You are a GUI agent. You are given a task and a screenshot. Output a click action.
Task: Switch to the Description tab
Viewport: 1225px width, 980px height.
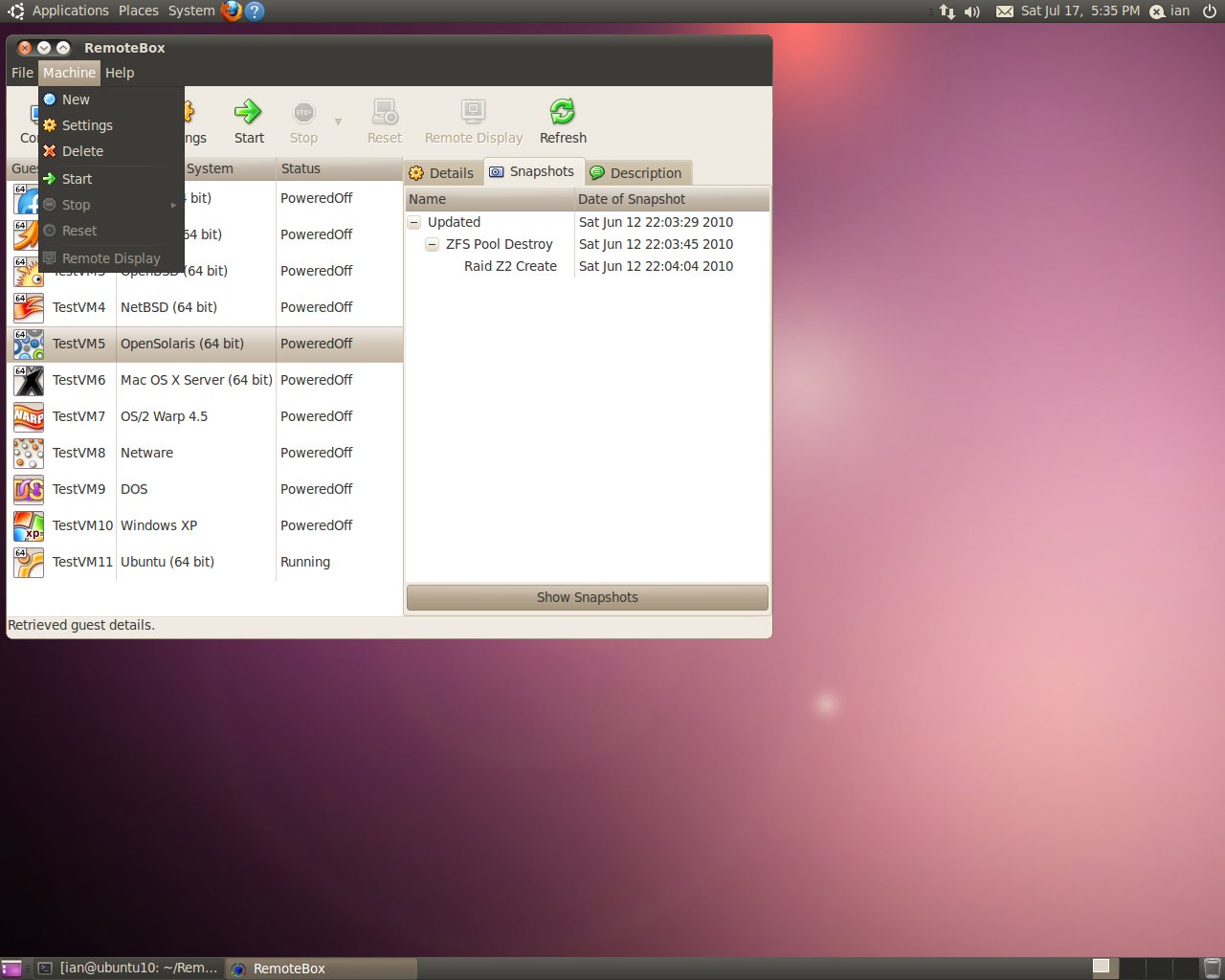pyautogui.click(x=636, y=173)
